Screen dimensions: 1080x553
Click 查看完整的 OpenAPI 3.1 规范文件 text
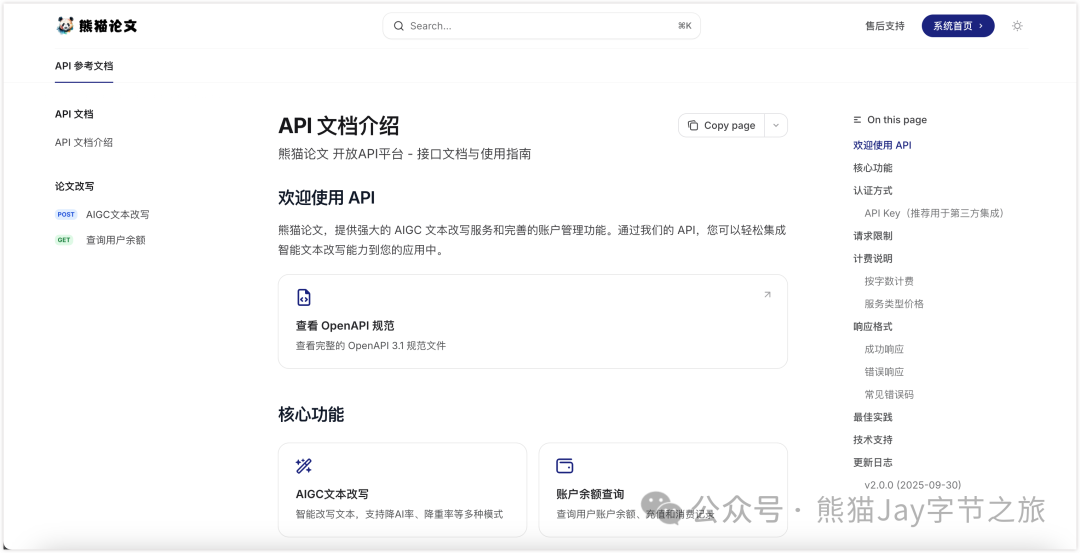(x=371, y=346)
